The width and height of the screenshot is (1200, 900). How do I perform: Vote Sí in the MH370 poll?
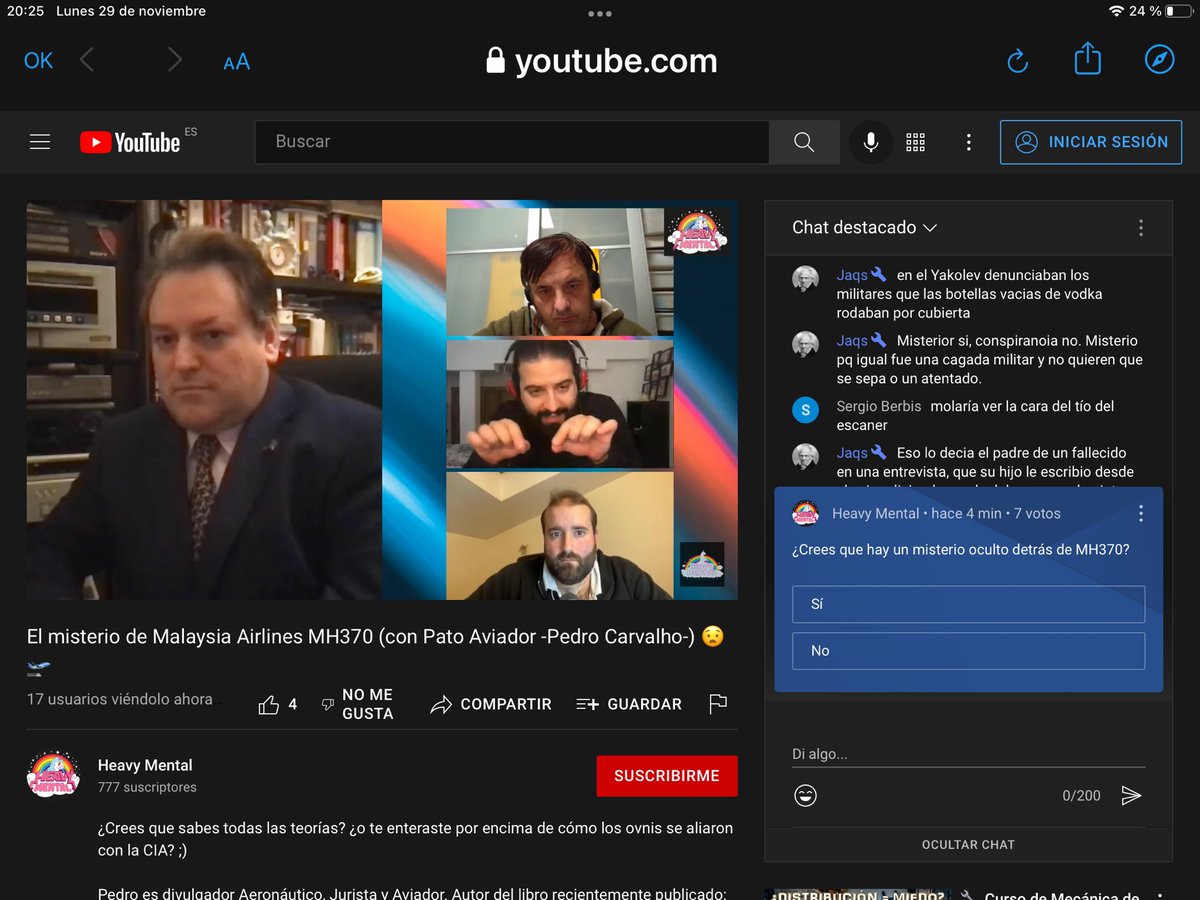click(968, 604)
